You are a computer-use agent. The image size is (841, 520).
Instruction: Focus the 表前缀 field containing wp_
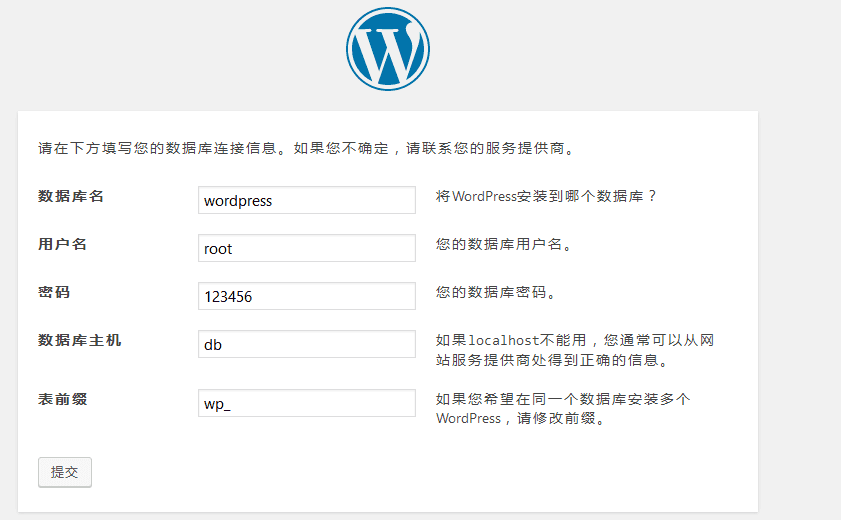307,403
